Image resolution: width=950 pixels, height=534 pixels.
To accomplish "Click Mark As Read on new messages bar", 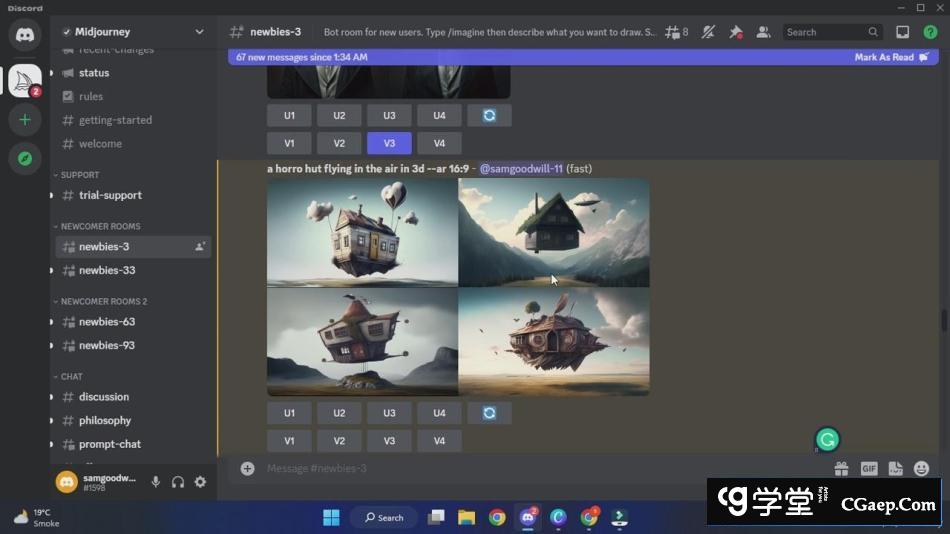I will tap(889, 57).
